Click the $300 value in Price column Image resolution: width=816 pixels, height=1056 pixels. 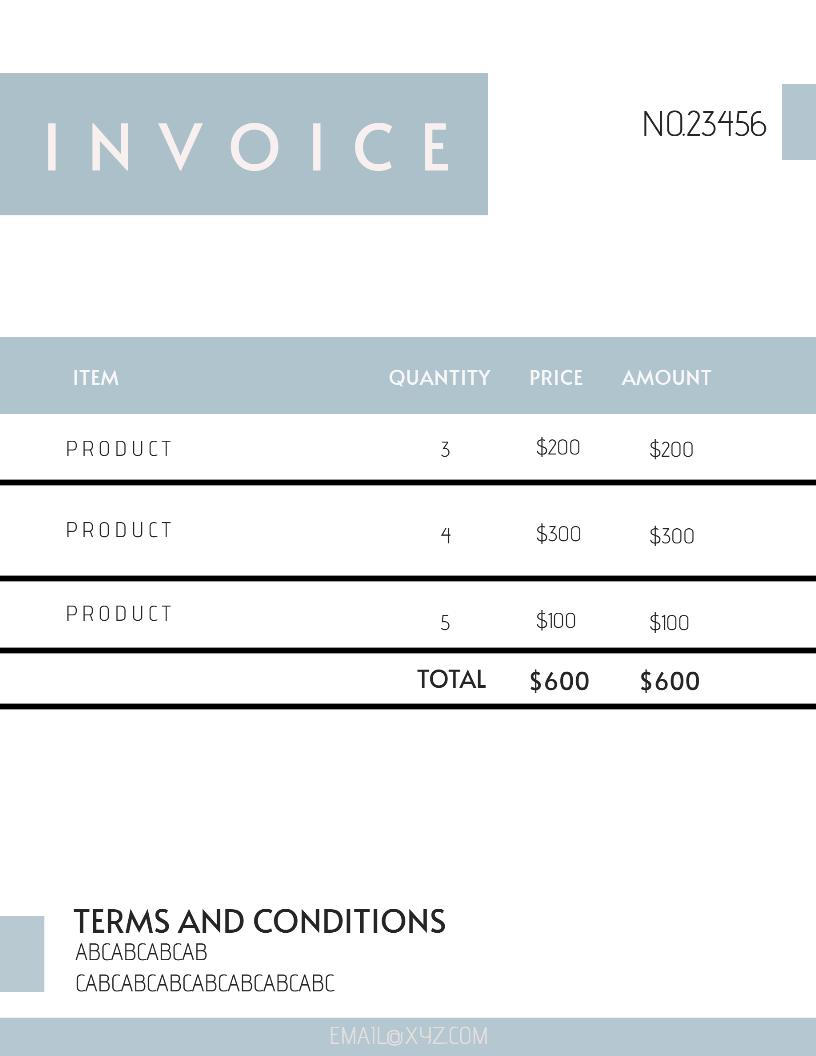558,534
